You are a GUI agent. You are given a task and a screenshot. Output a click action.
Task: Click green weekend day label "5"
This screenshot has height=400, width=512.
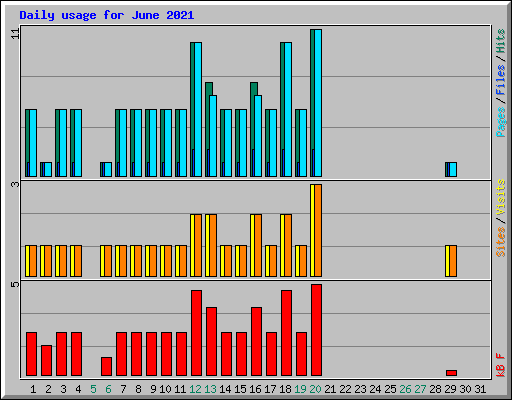pos(93,389)
